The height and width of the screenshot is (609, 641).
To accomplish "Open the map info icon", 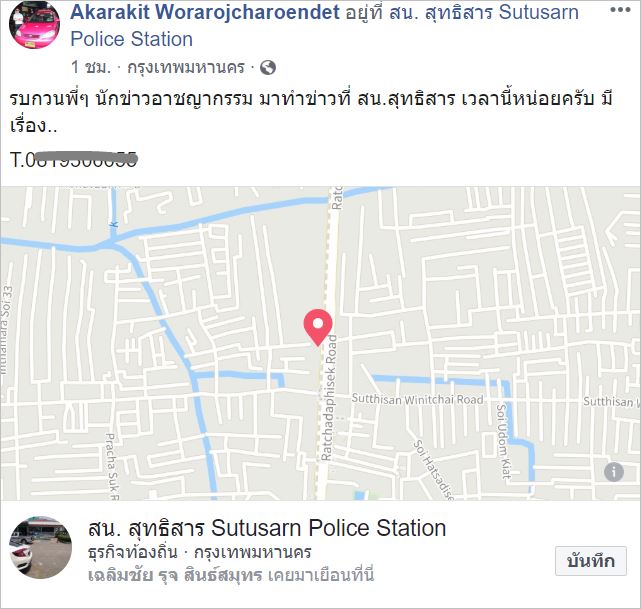I will [614, 472].
